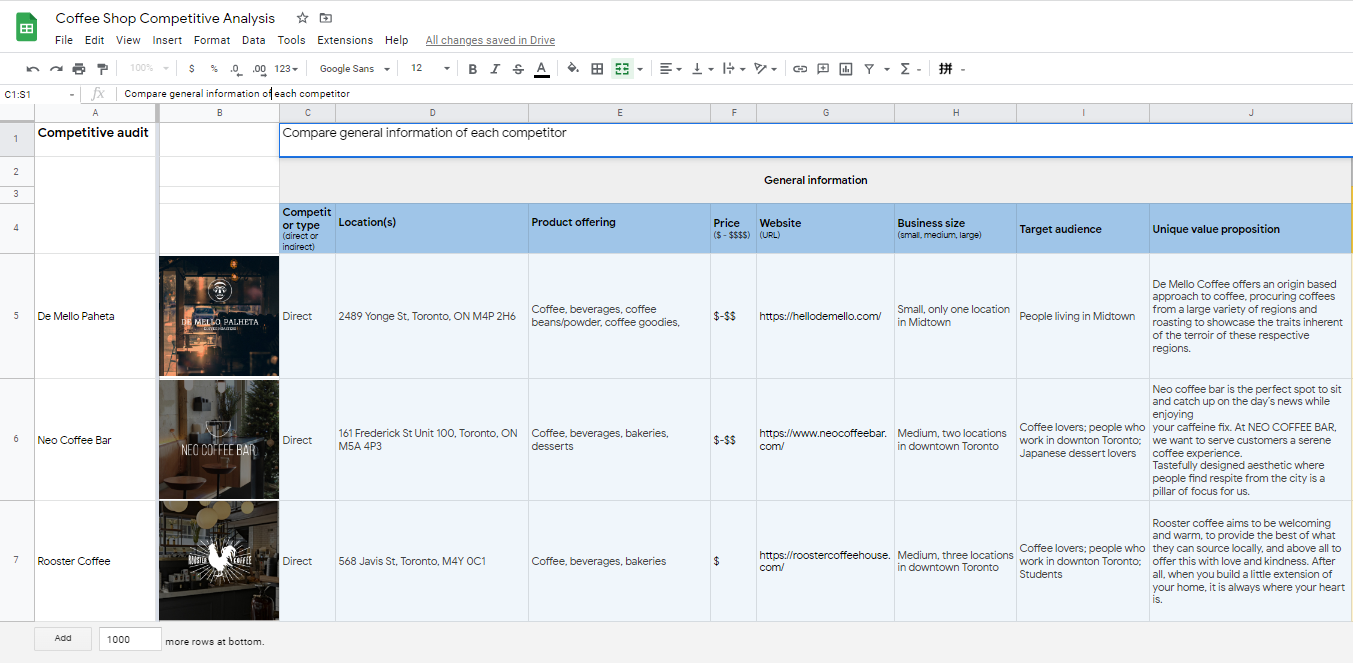
Task: Open the Edit menu
Action: coord(95,40)
